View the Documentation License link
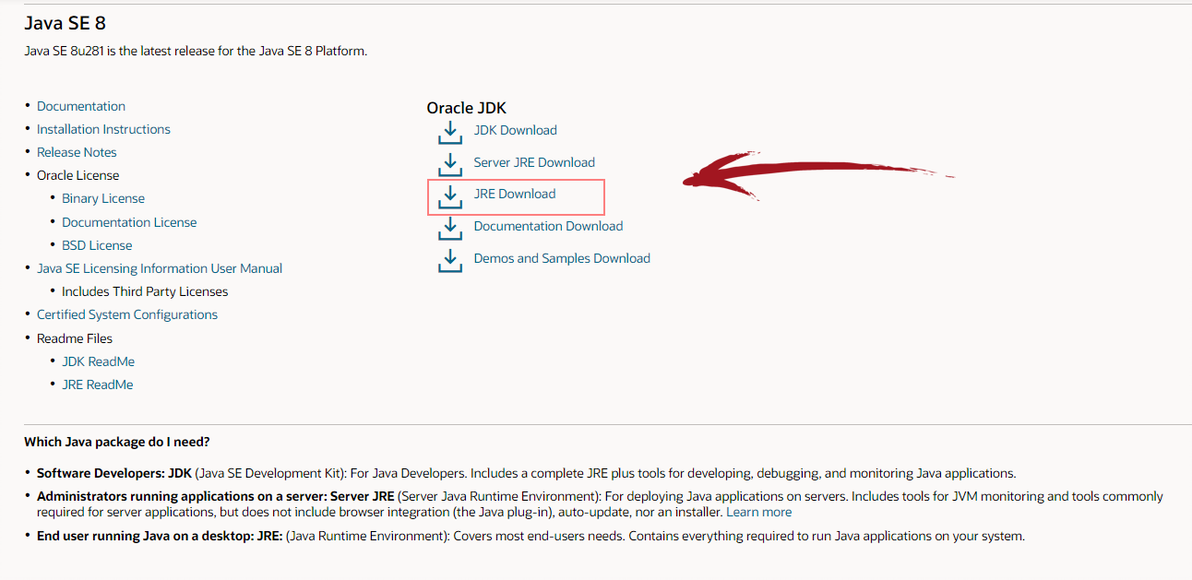 pos(129,222)
